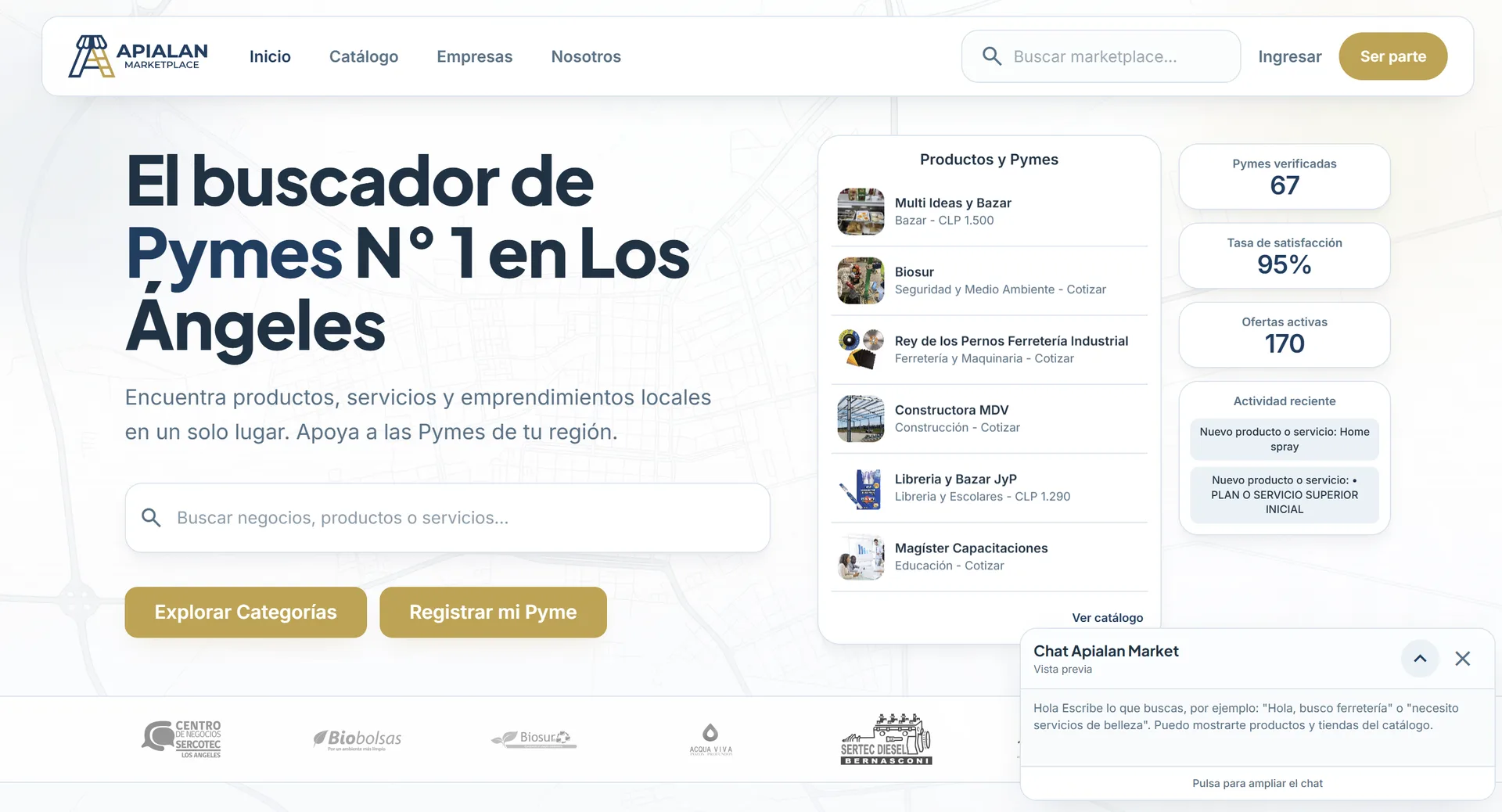
Task: Open the Libreria y Bazar JyP thumbnail
Action: [861, 488]
